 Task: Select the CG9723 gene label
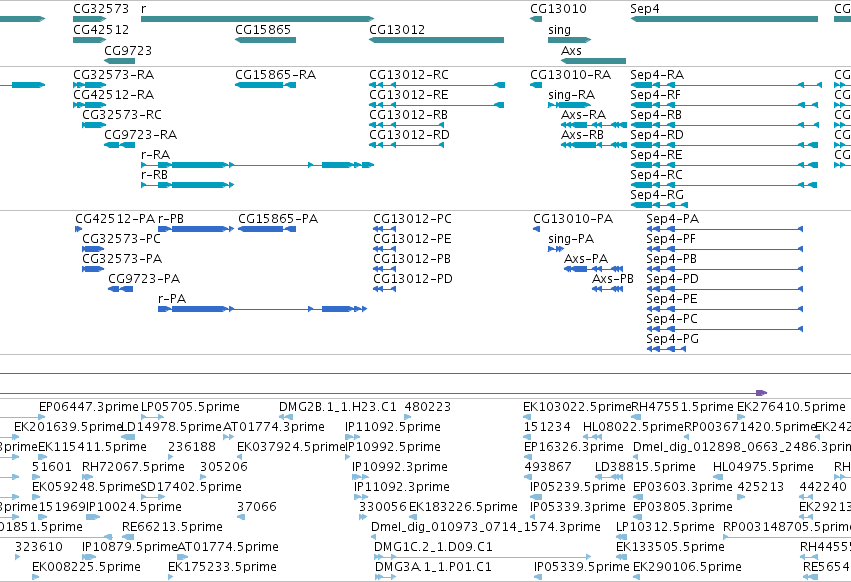pyautogui.click(x=128, y=50)
